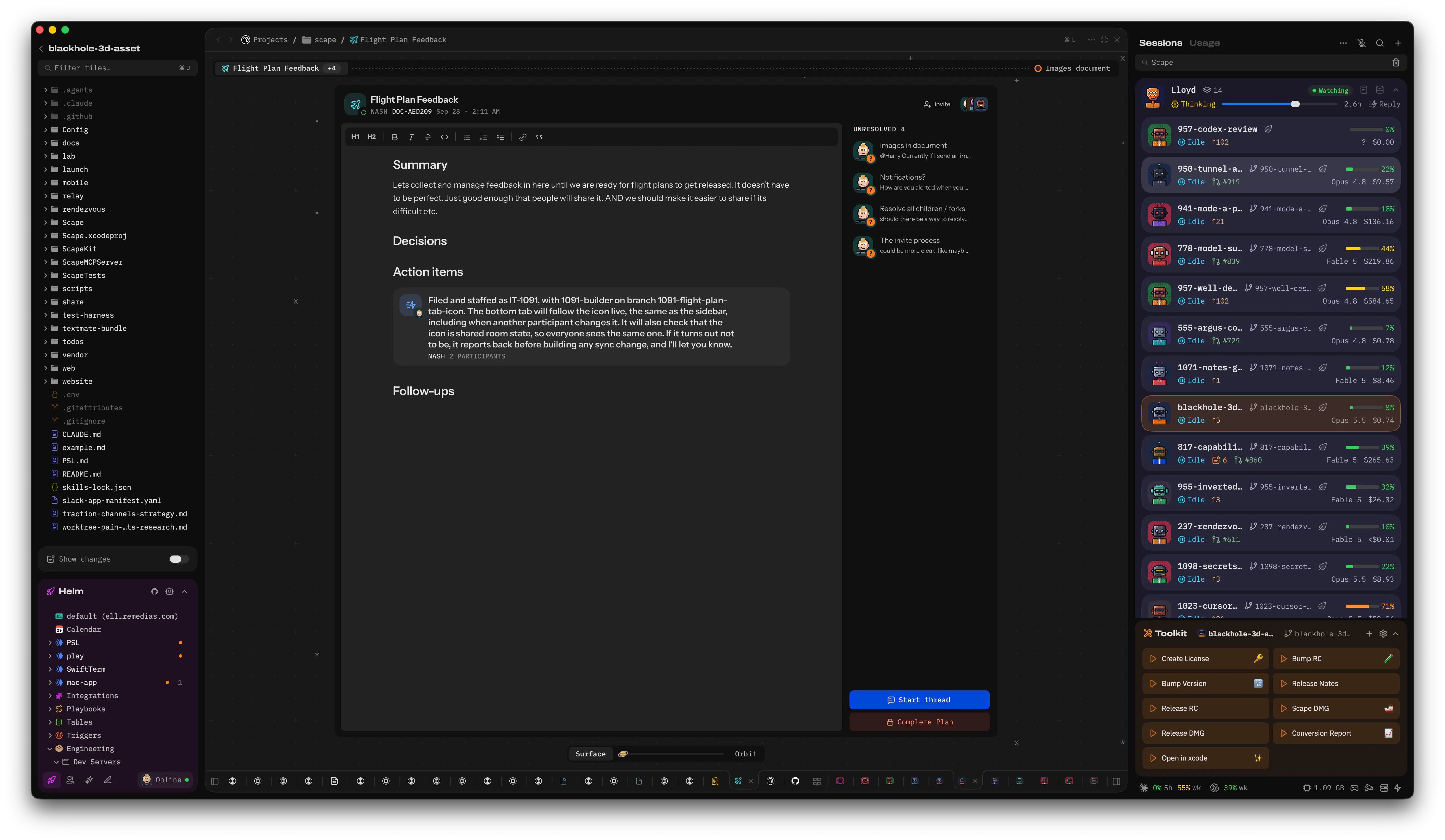Mute the microphone in Sessions header
The width and height of the screenshot is (1445, 840).
[x=1361, y=43]
